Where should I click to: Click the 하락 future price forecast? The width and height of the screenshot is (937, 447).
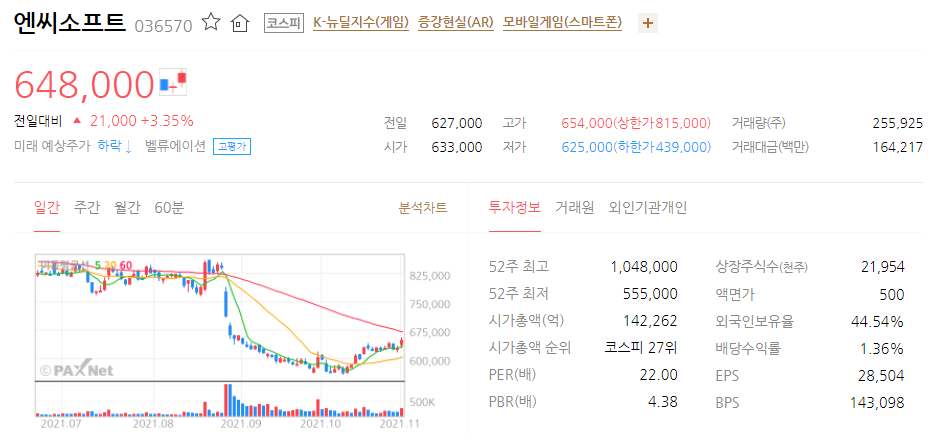click(115, 146)
